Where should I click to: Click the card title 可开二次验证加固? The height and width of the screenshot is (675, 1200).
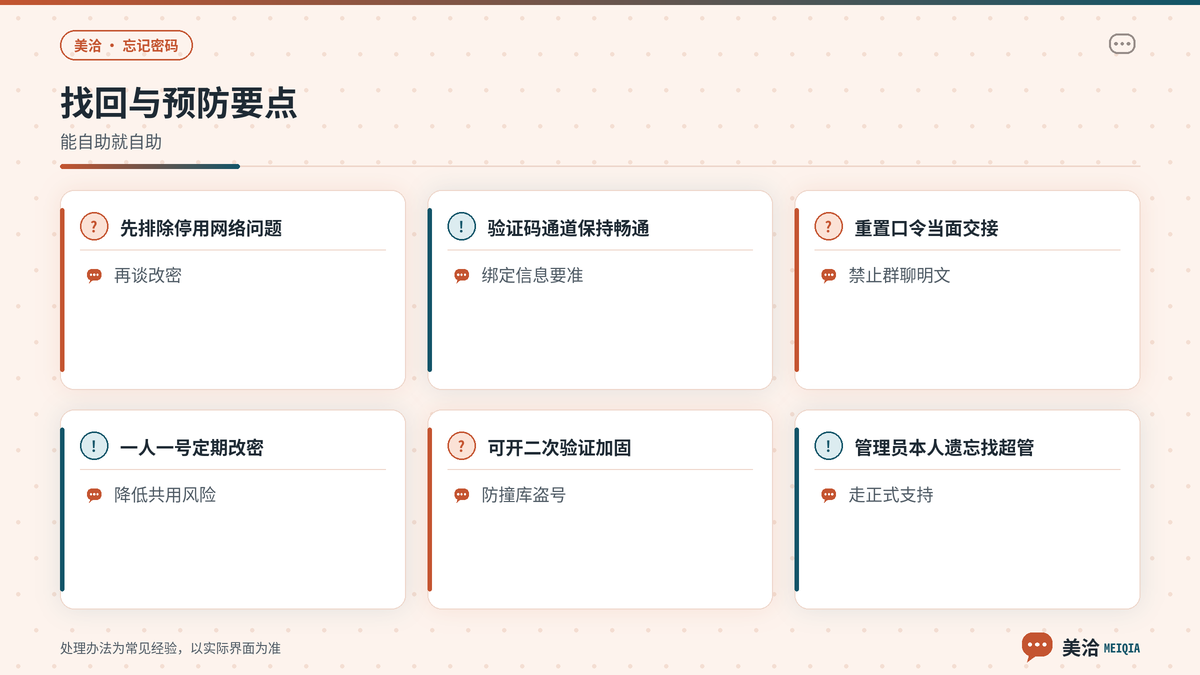(559, 448)
